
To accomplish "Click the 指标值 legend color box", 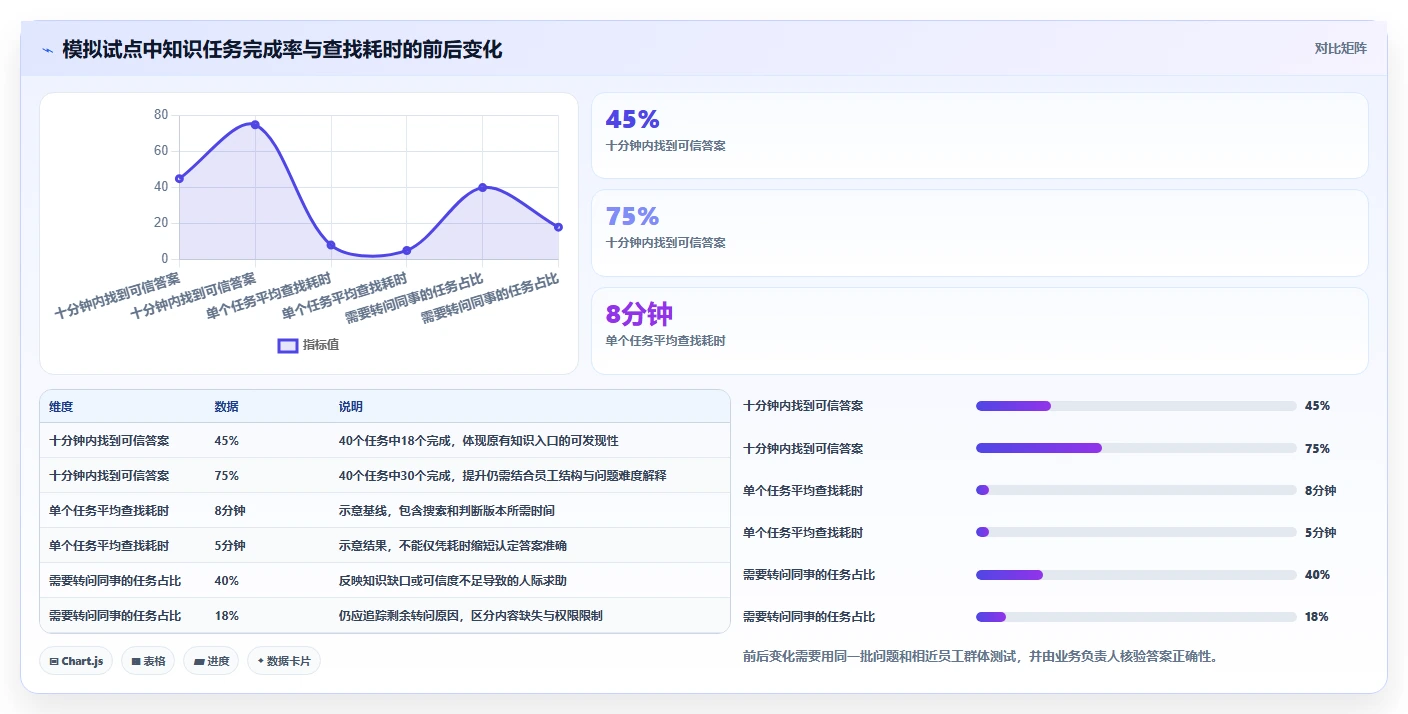I will pos(288,345).
